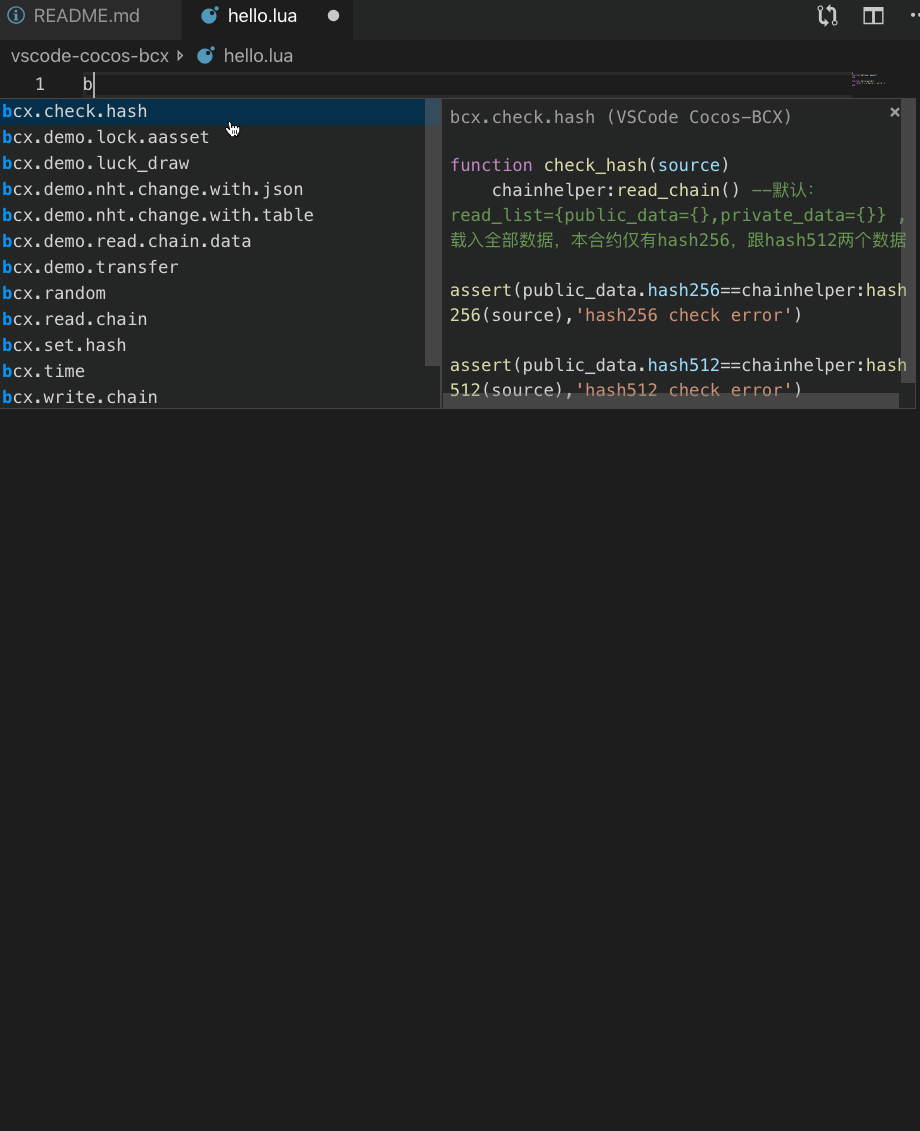Split the editor with the layout icon

[x=873, y=16]
